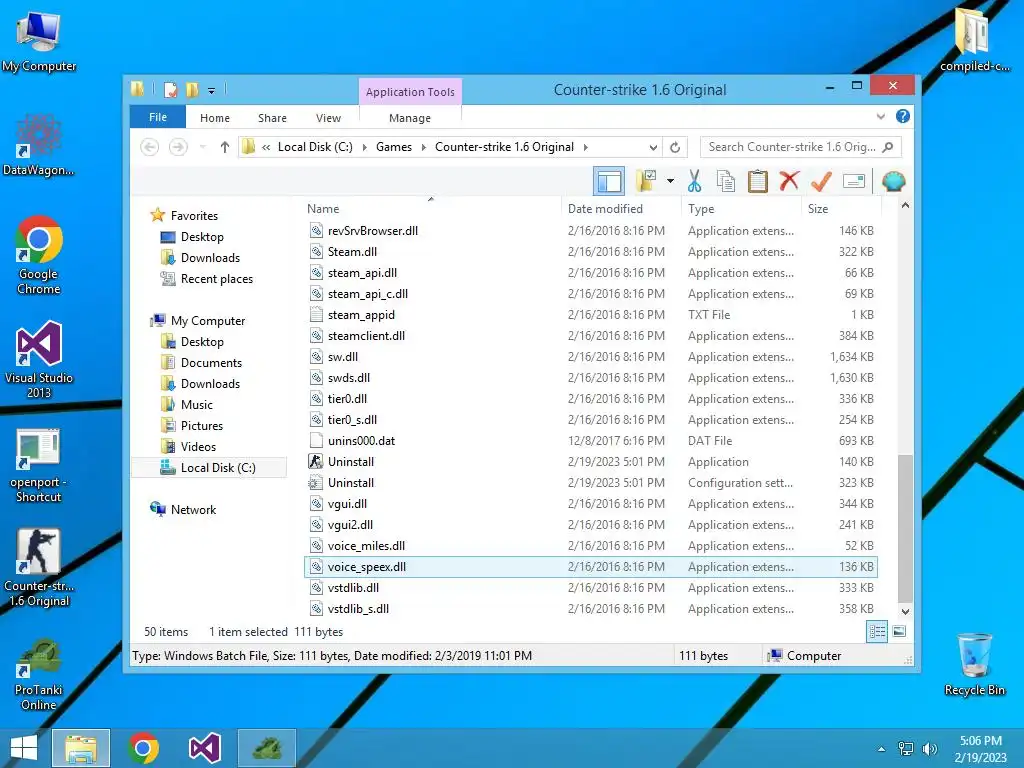Image resolution: width=1024 pixels, height=768 pixels.
Task: Go back with the back arrow
Action: (x=150, y=147)
